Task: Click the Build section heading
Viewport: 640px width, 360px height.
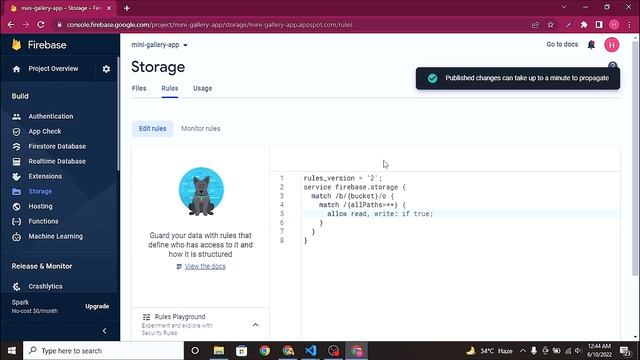Action: pos(20,96)
